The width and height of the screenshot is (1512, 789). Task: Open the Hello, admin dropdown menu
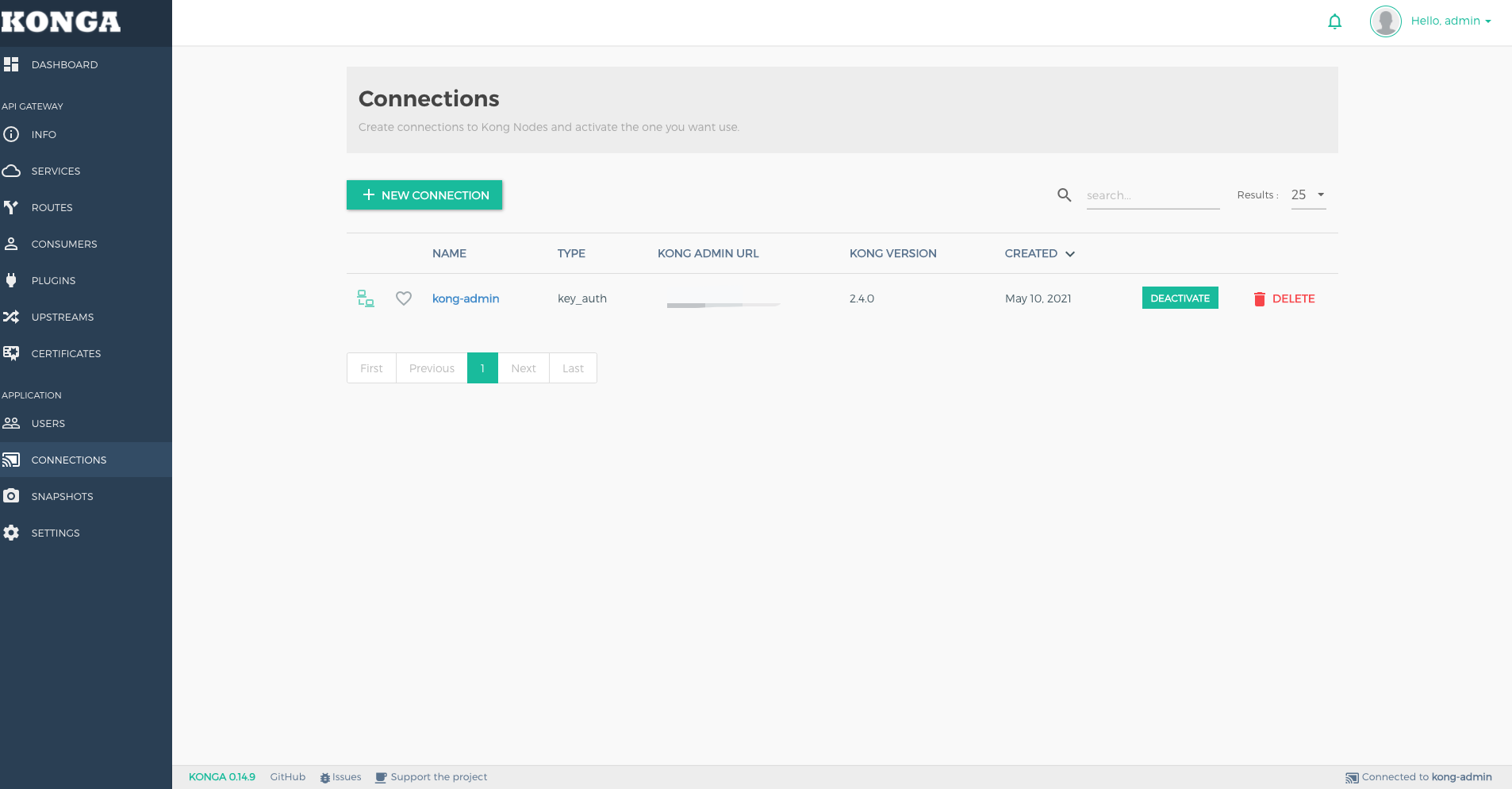[x=1451, y=21]
